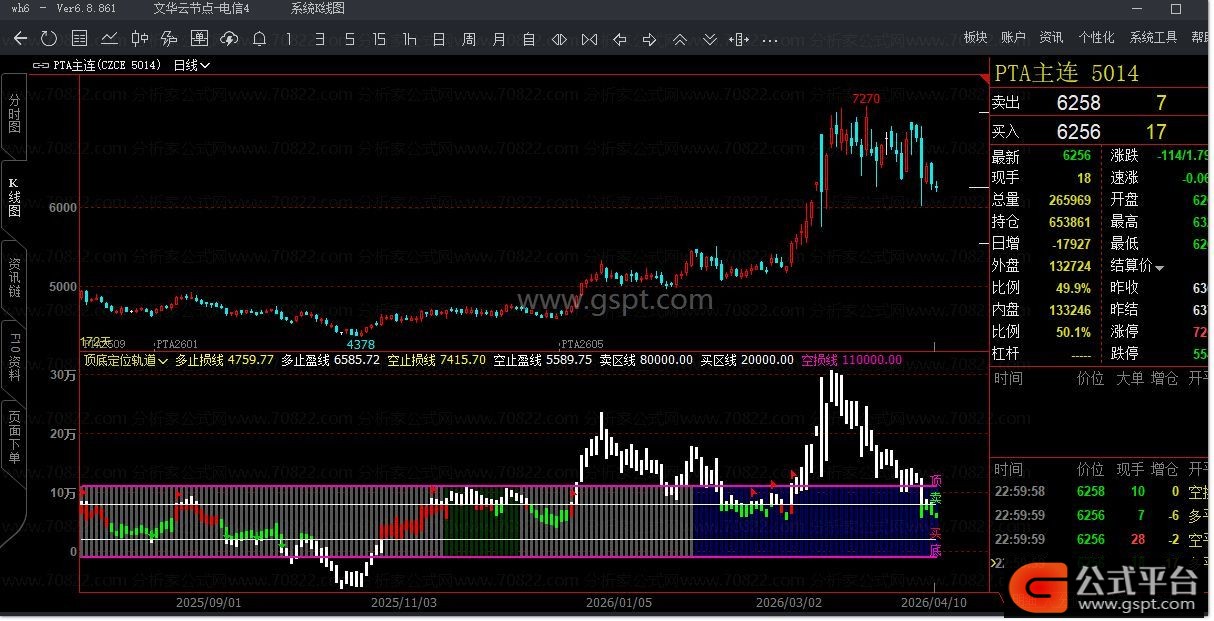Image resolution: width=1214 pixels, height=621 pixels.
Task: Open the 页面下单 side tab
Action: [14, 436]
